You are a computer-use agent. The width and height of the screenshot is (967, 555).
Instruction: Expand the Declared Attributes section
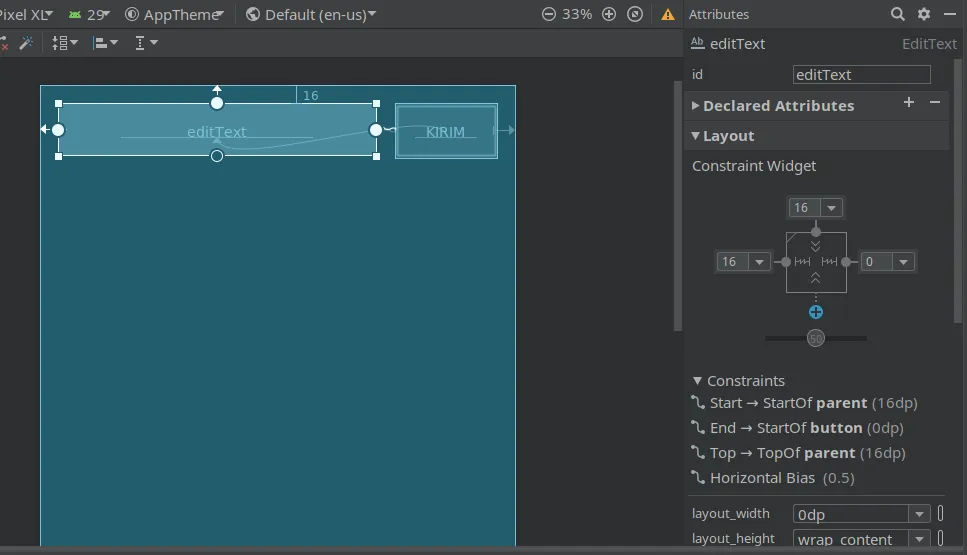pos(695,105)
